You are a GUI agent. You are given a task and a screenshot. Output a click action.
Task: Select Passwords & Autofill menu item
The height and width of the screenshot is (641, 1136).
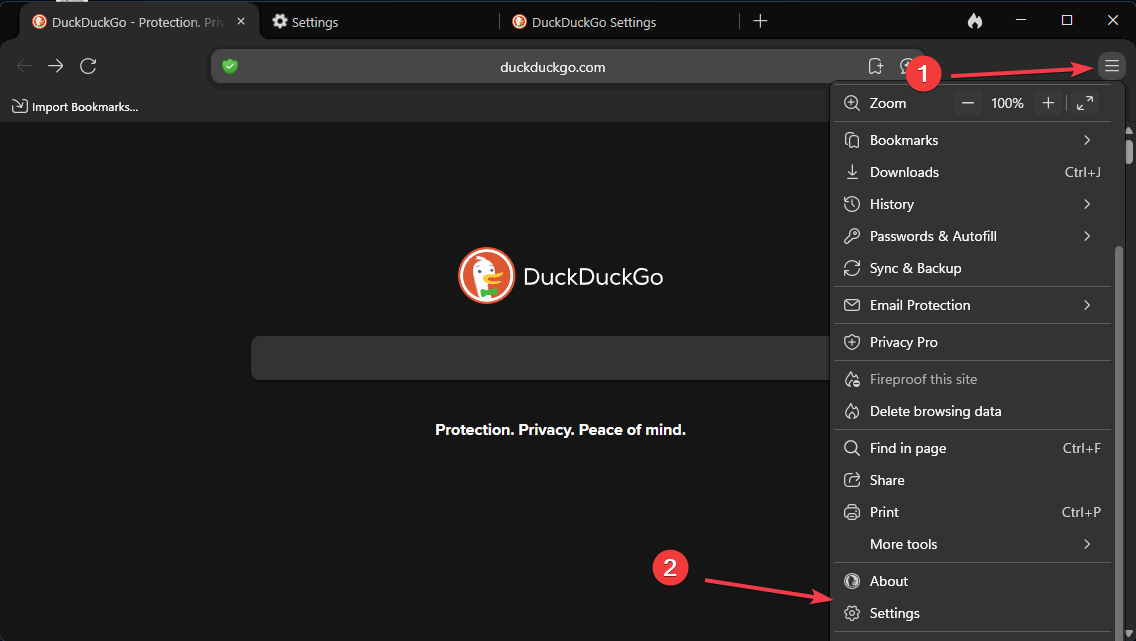(972, 236)
